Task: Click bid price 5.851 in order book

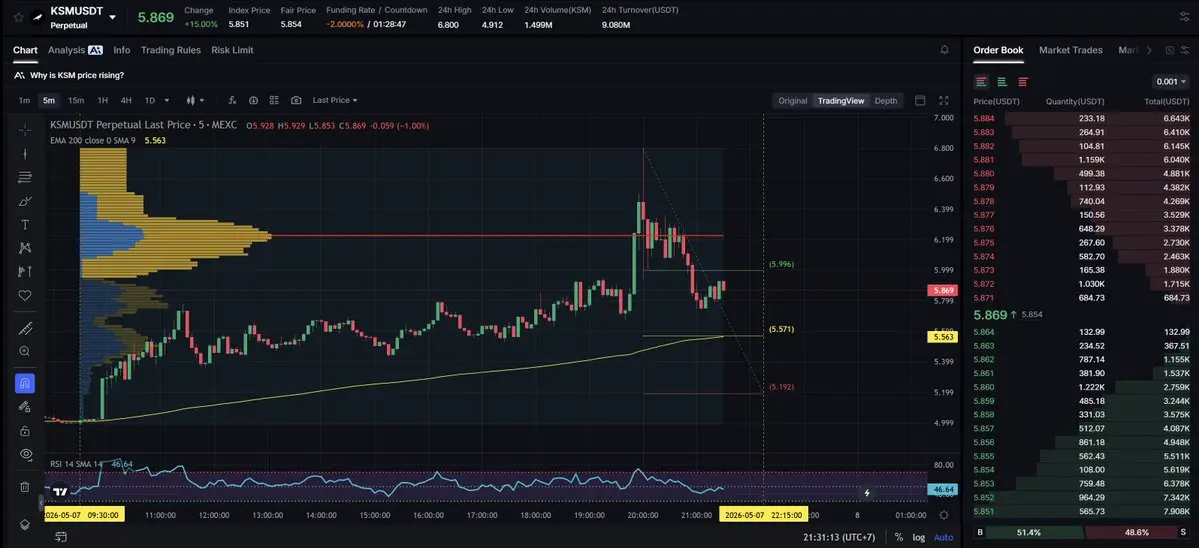Action: (983, 511)
